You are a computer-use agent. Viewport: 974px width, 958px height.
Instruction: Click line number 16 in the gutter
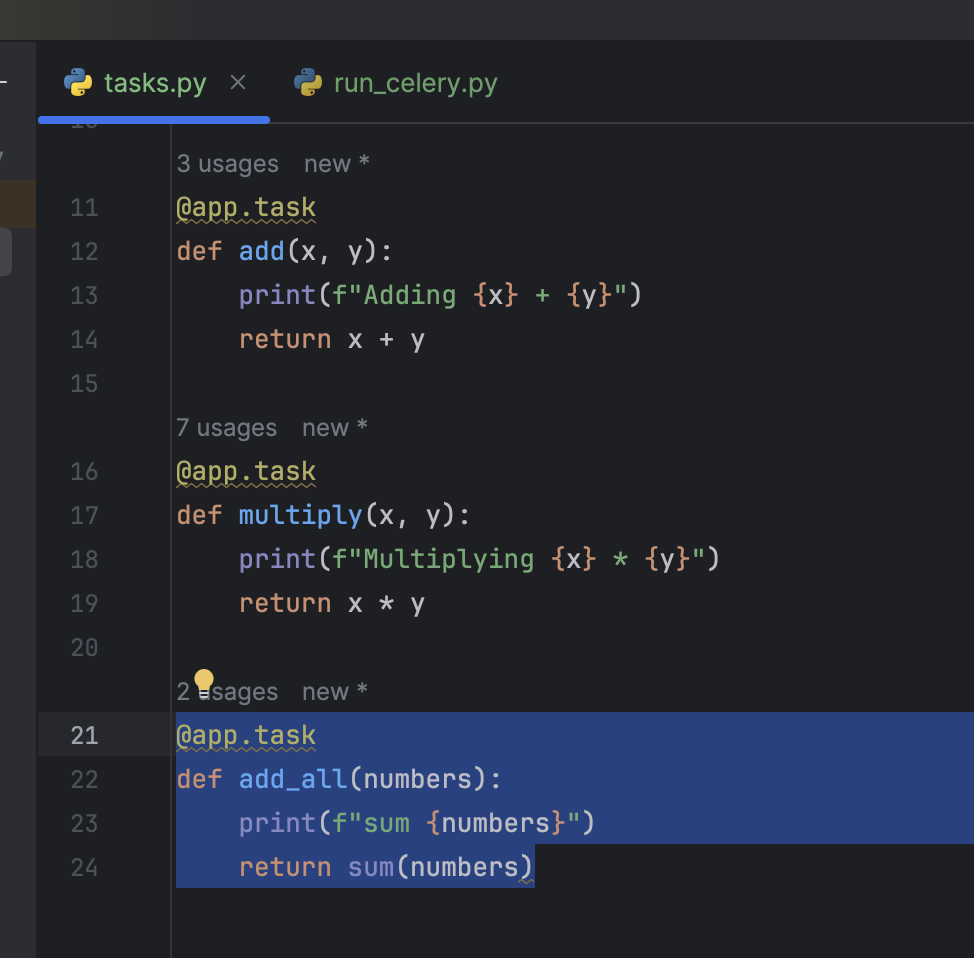84,472
